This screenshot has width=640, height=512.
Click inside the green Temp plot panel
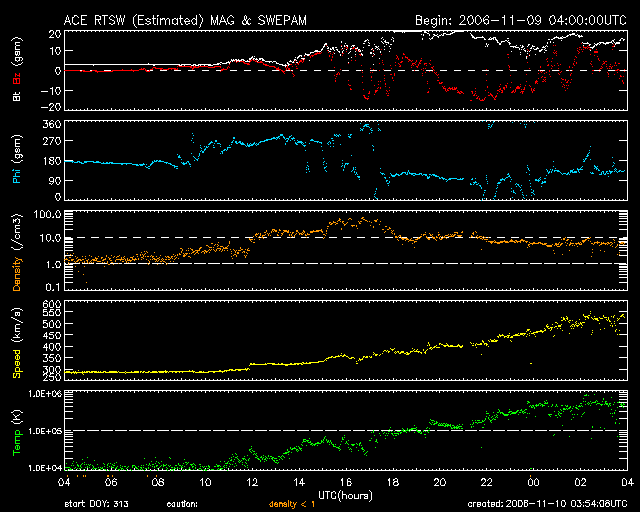(x=346, y=430)
